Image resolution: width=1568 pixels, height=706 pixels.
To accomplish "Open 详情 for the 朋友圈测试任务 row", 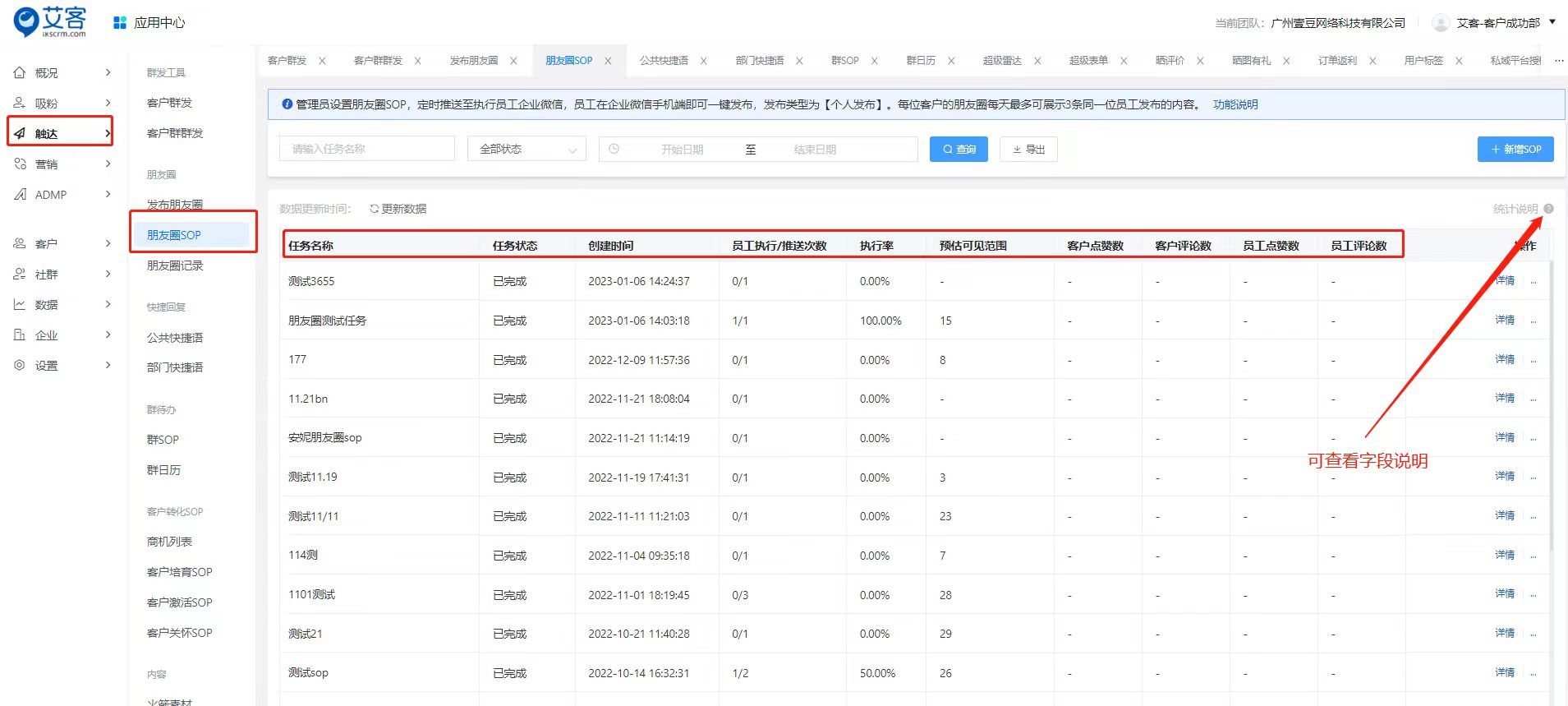I will pyautogui.click(x=1504, y=321).
